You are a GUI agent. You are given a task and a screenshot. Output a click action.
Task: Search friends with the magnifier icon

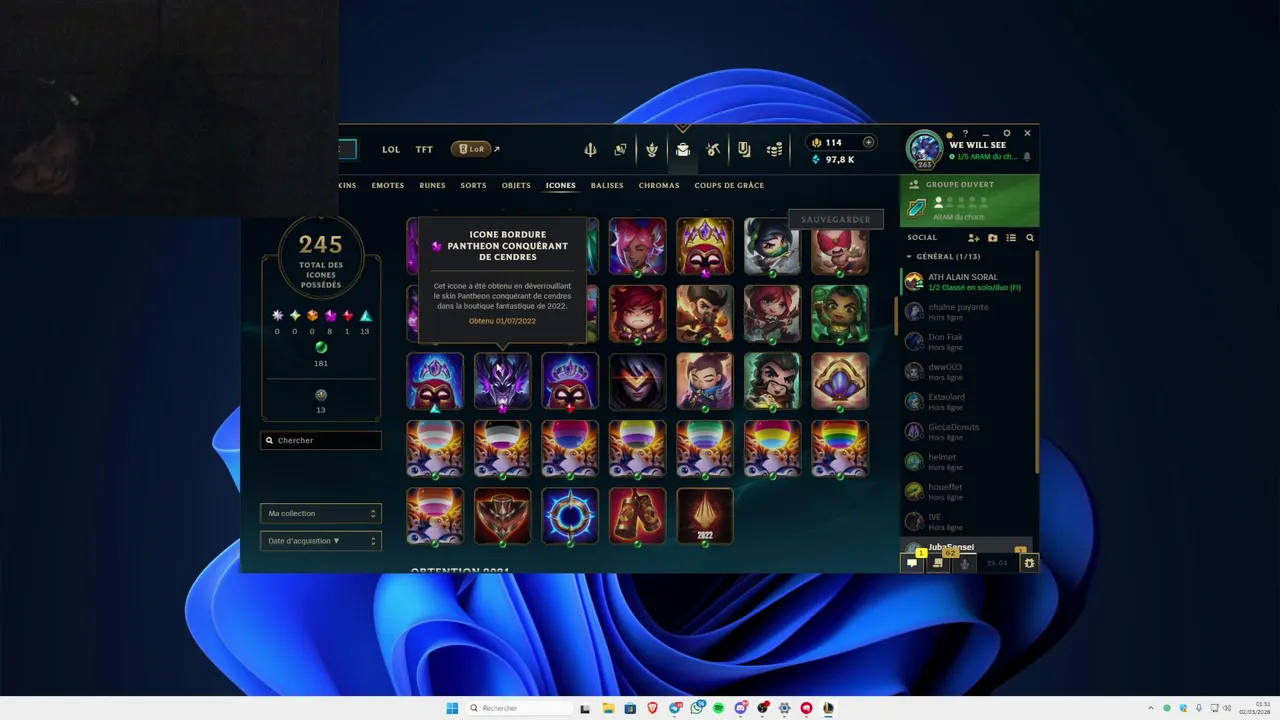(1030, 238)
